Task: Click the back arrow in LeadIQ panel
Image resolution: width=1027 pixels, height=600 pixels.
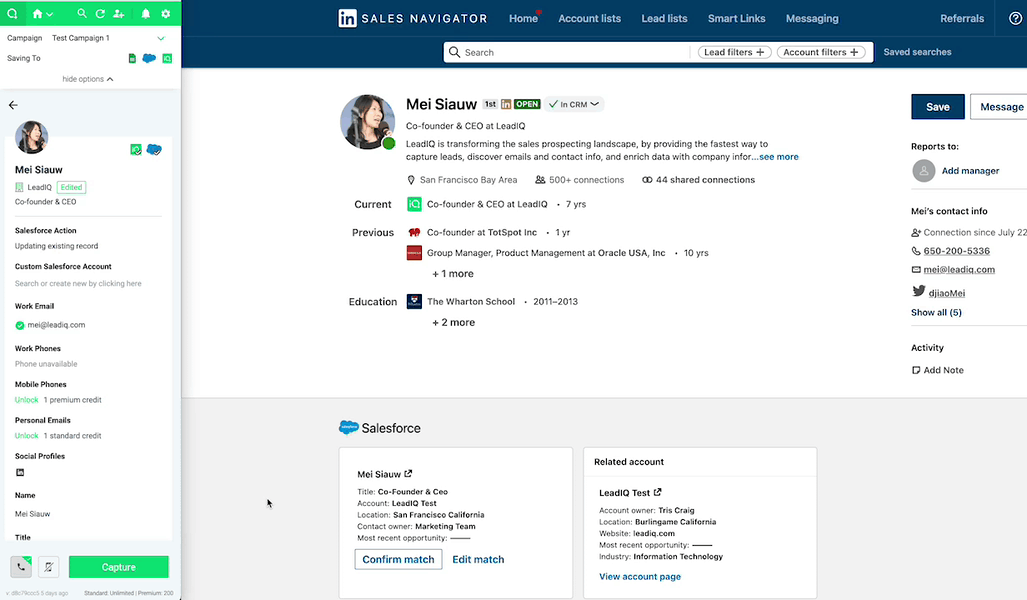Action: (x=13, y=105)
